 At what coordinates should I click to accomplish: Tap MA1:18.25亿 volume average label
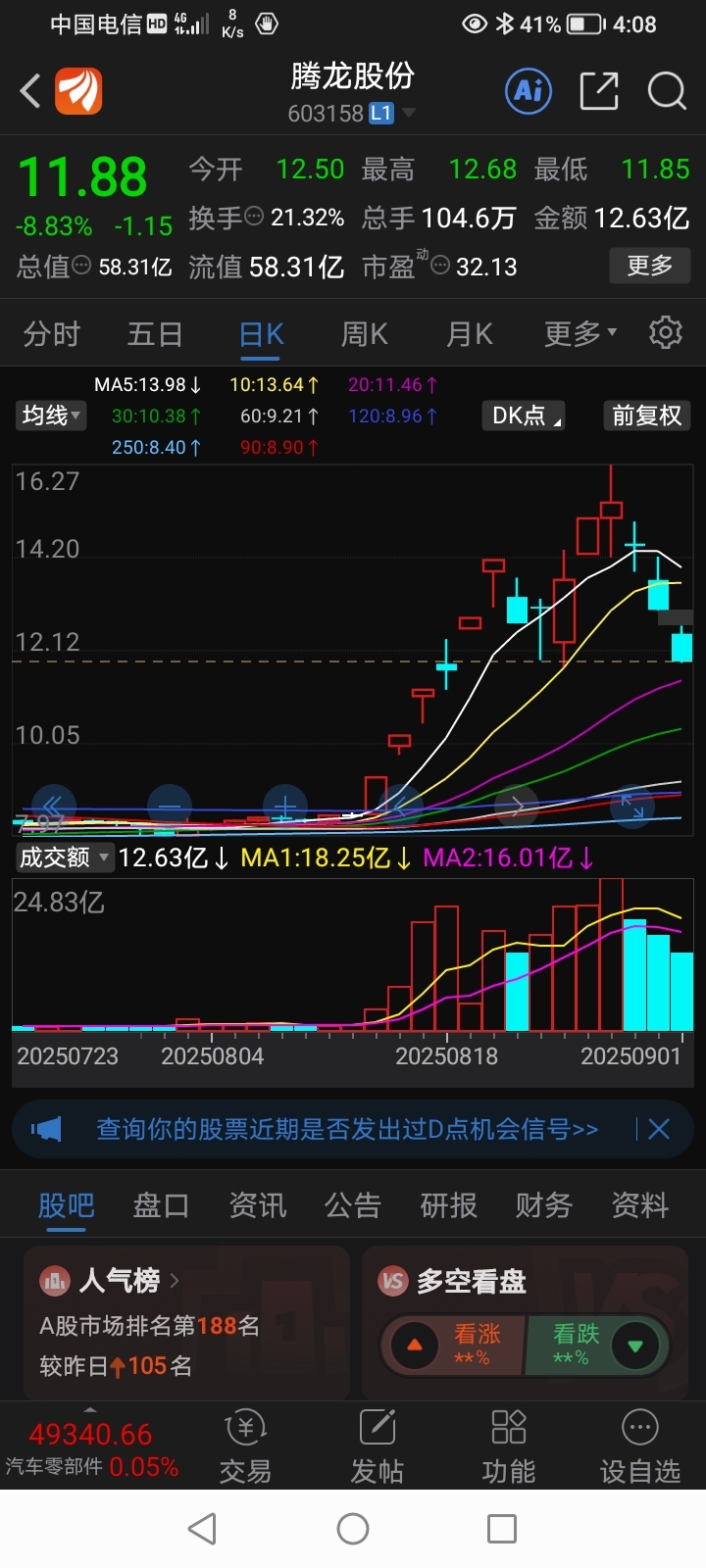(x=327, y=858)
